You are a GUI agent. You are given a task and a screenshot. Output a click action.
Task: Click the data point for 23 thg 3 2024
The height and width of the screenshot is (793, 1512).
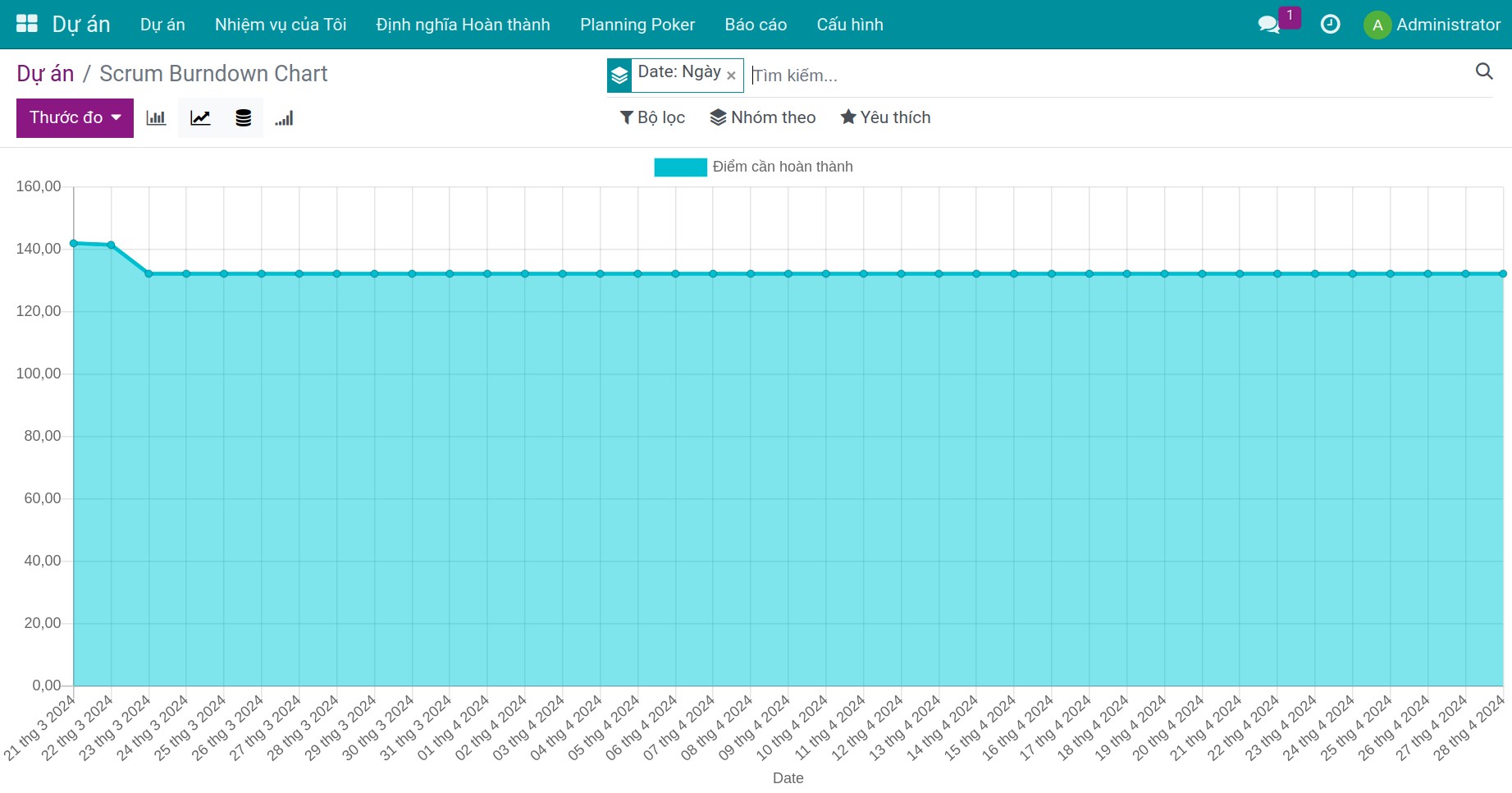(x=148, y=274)
